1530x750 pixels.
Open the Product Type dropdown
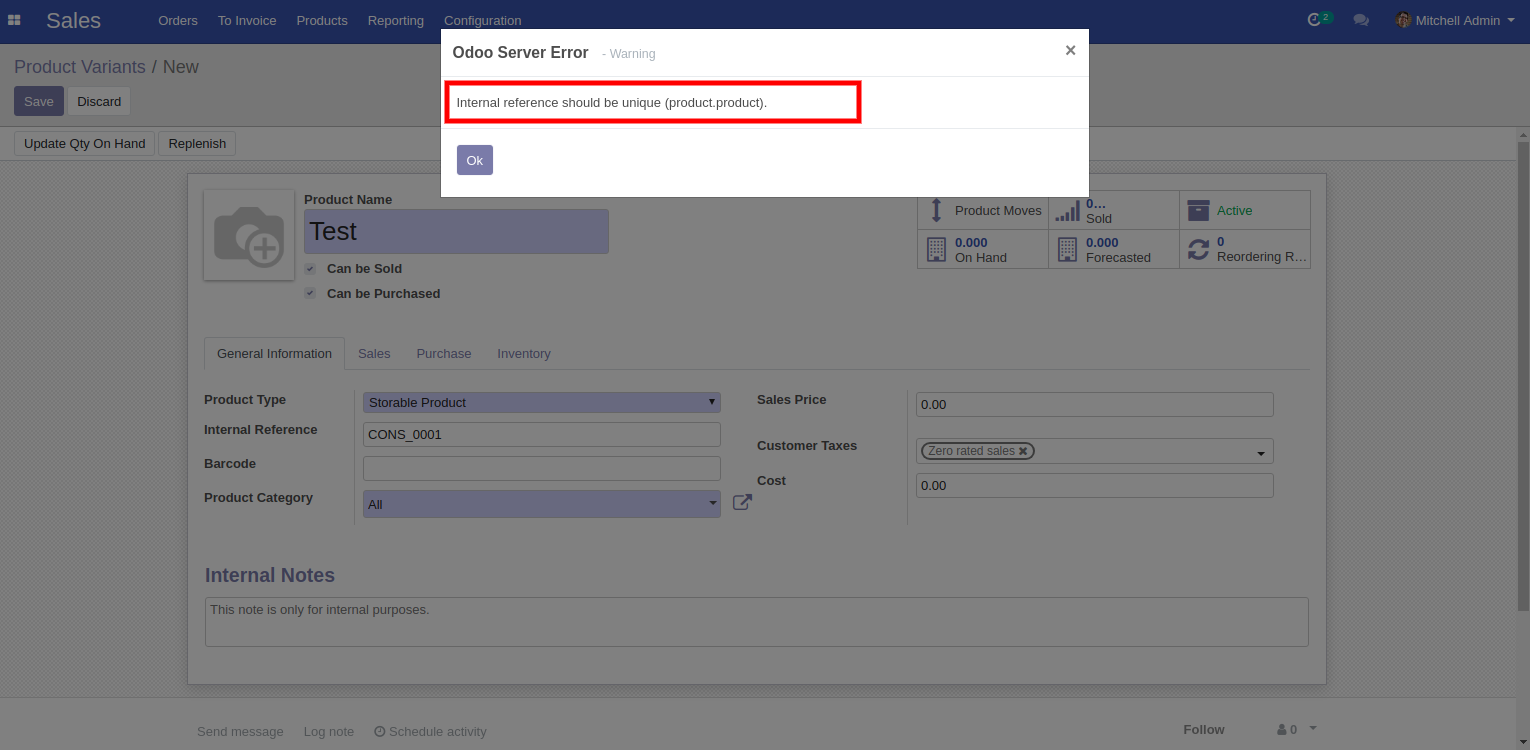[x=541, y=402]
